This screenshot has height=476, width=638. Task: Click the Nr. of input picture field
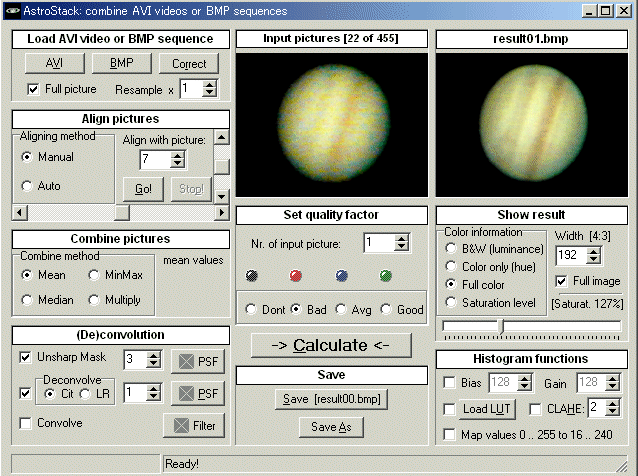coord(379,243)
